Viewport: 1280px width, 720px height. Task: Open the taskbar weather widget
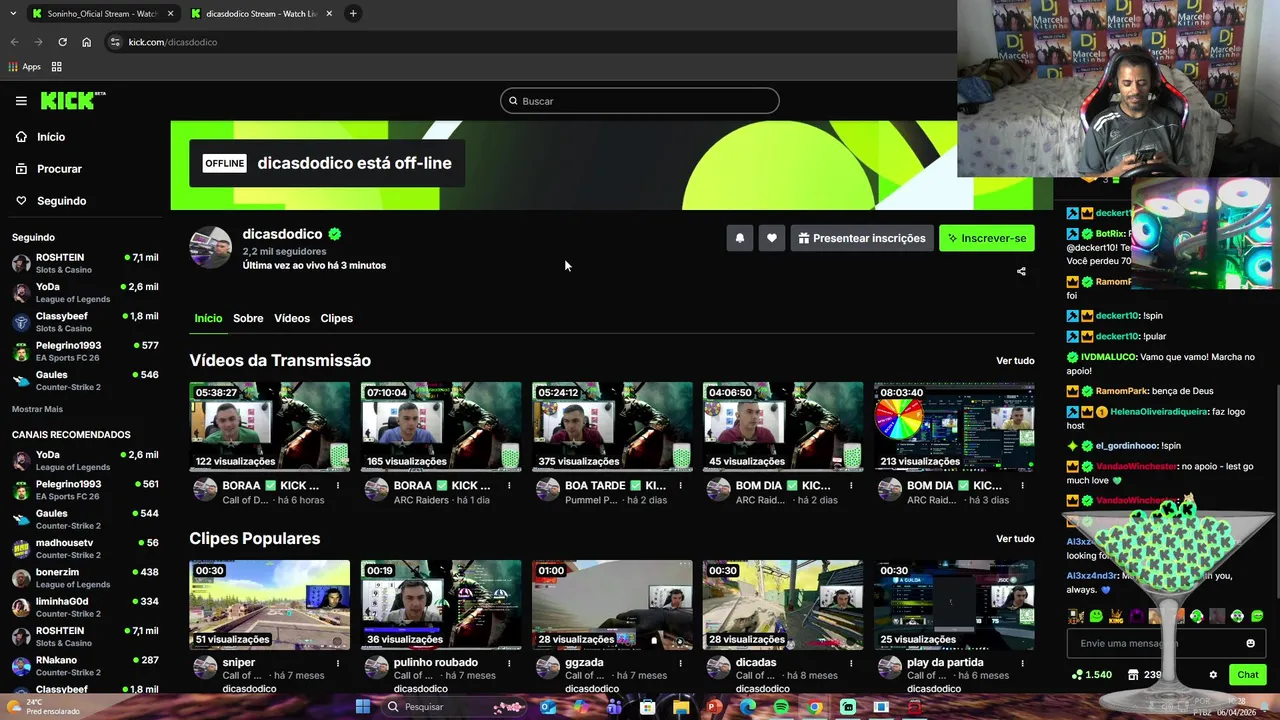click(42, 707)
